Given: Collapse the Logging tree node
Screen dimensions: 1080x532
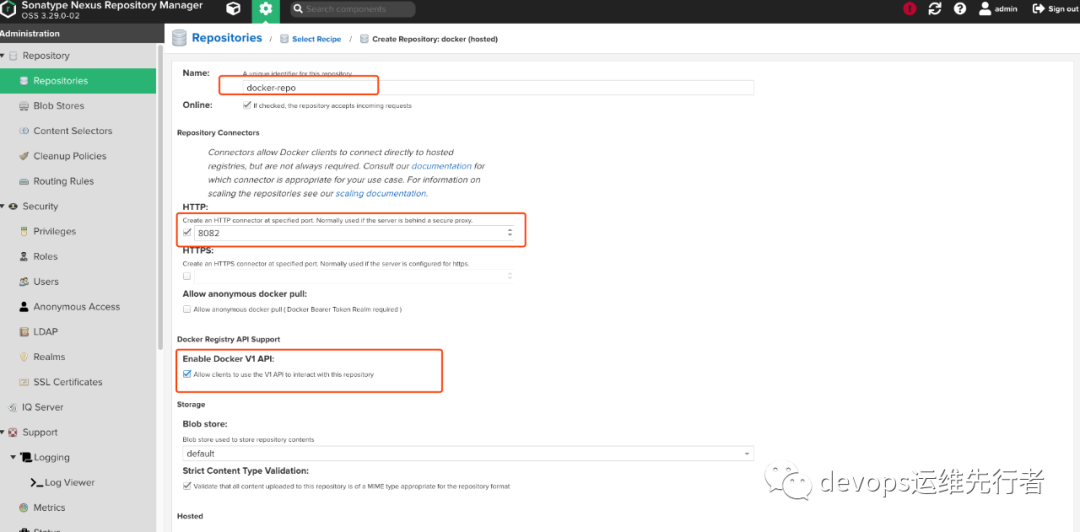Looking at the screenshot, I should tap(15, 457).
